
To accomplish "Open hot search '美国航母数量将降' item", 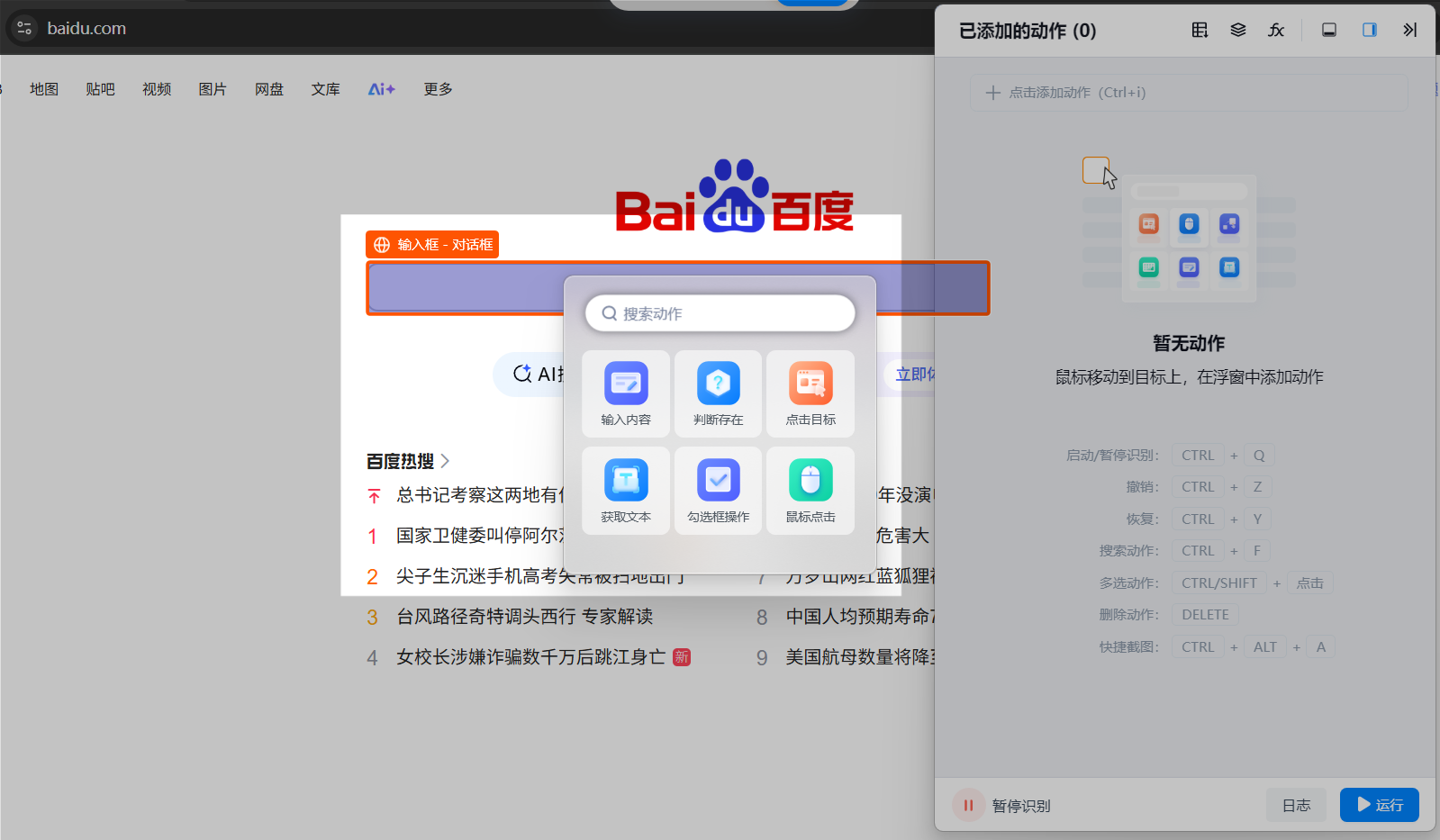I will tap(860, 657).
